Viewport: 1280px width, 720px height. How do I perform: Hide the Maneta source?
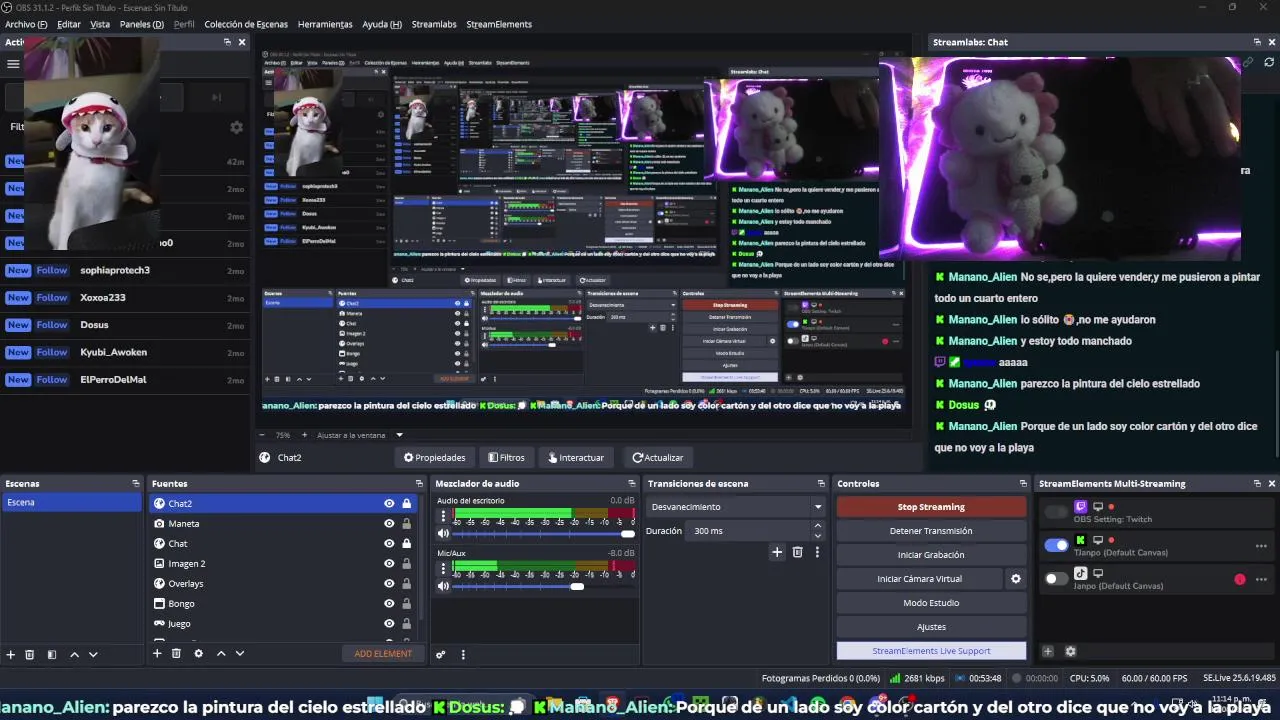click(389, 524)
